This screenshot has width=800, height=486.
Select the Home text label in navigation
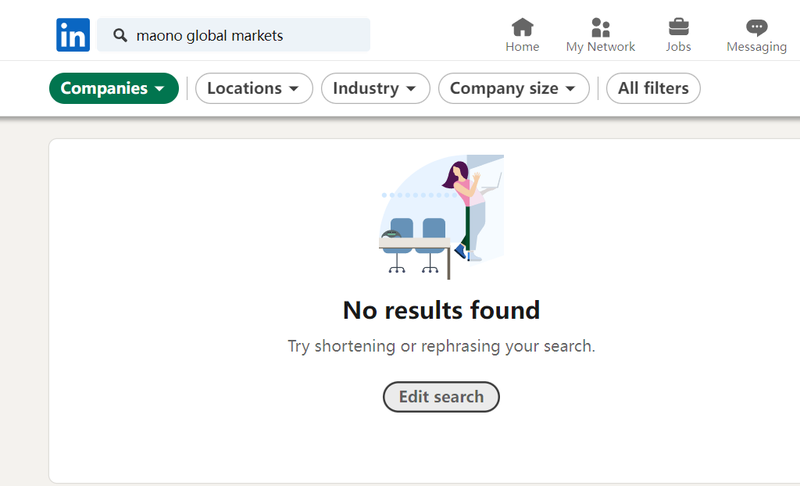[522, 47]
